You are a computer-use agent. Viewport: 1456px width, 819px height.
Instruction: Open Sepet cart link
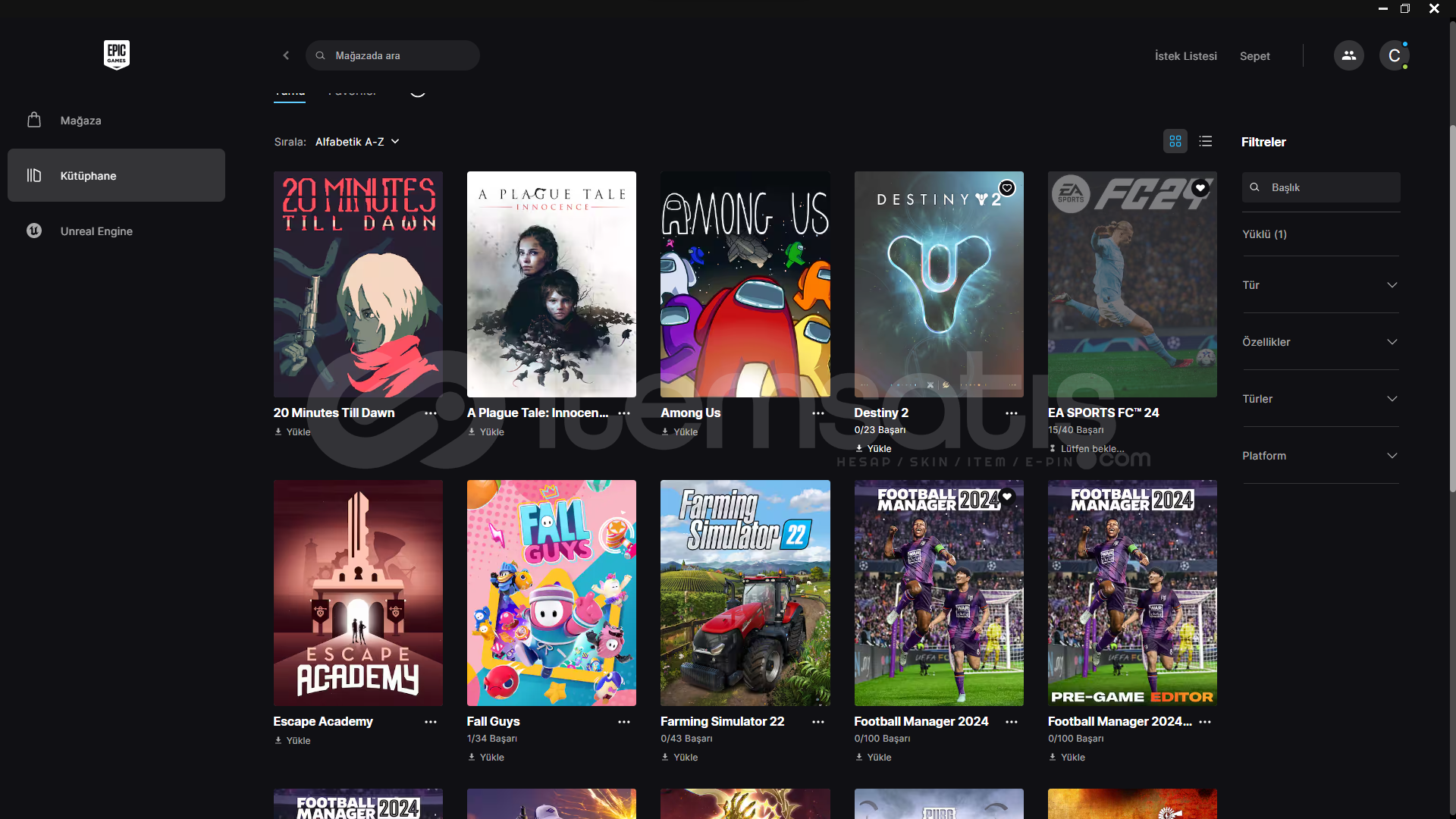1255,56
